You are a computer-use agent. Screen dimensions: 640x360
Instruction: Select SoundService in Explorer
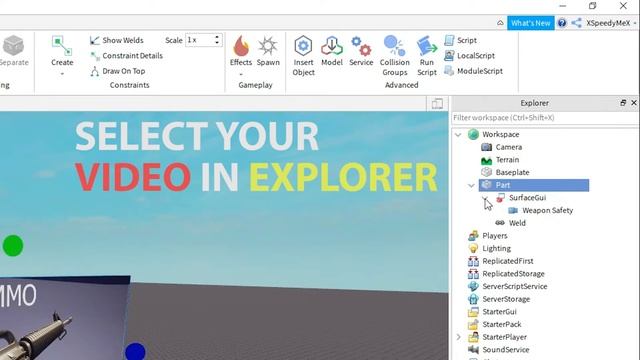(x=506, y=349)
